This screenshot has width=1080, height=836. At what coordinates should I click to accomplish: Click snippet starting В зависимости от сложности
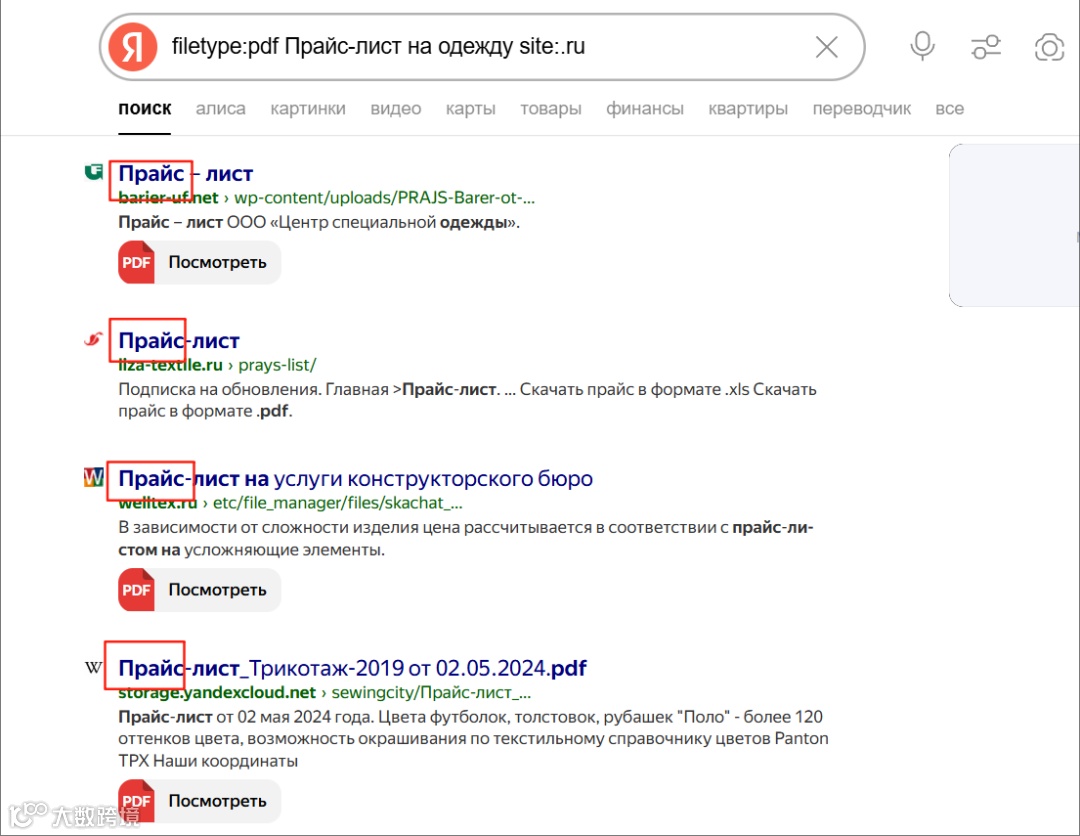[x=466, y=539]
